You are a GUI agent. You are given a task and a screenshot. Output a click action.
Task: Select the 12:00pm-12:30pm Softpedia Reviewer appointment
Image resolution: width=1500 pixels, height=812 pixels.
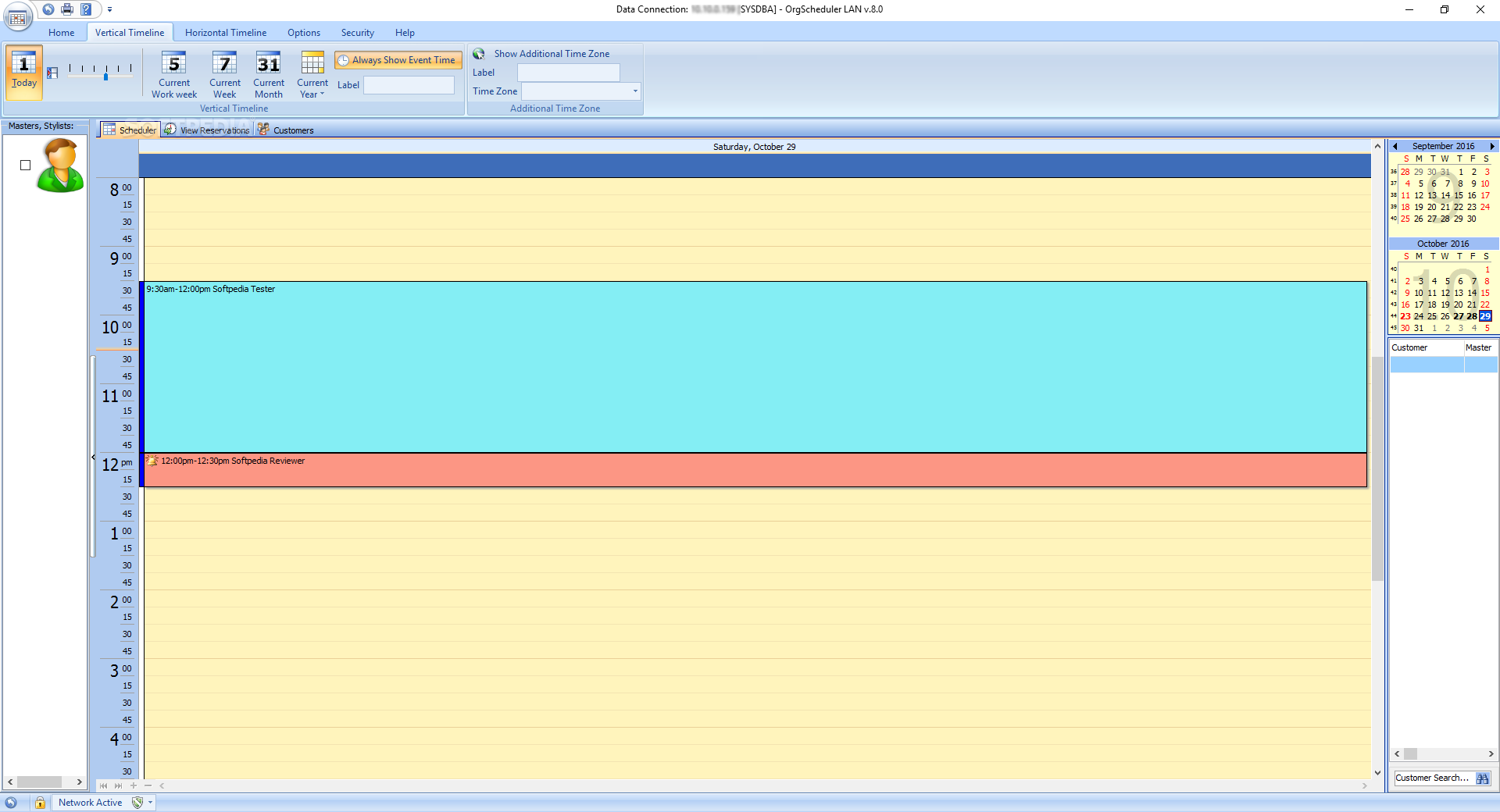[x=755, y=470]
